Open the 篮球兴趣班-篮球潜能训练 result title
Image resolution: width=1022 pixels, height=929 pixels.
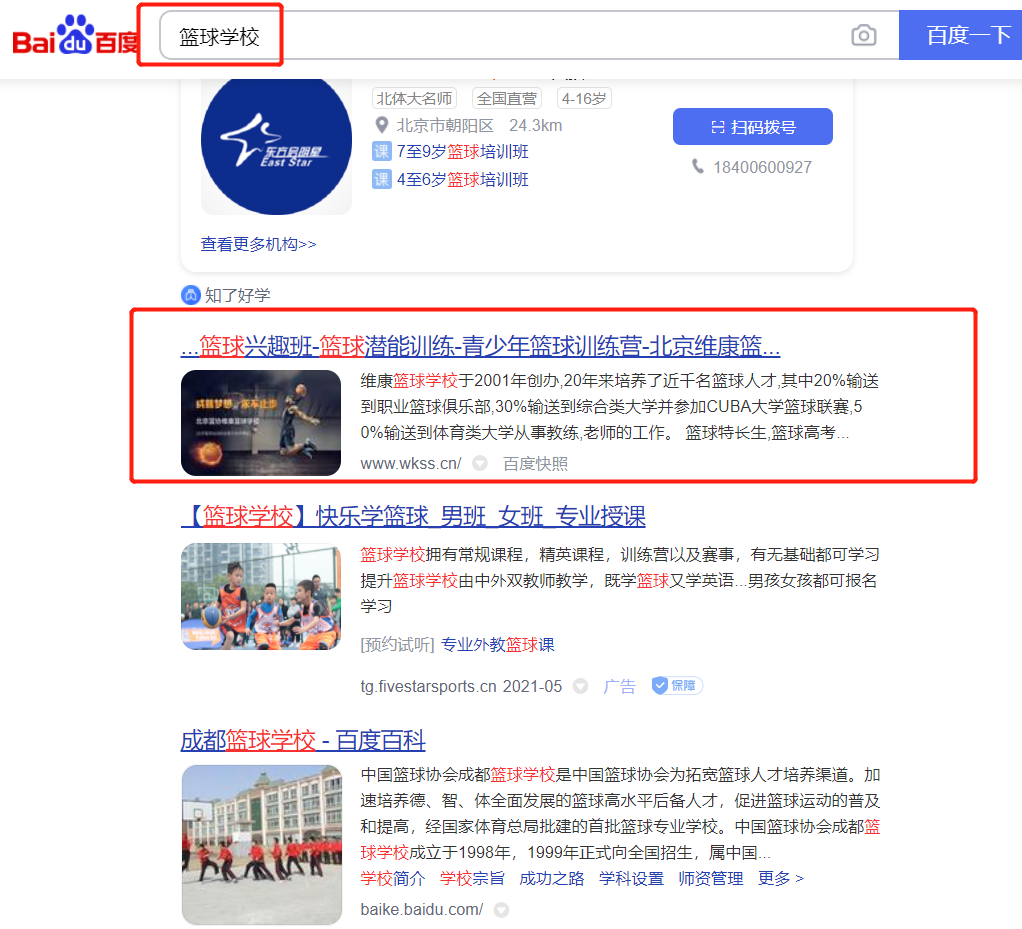point(480,346)
